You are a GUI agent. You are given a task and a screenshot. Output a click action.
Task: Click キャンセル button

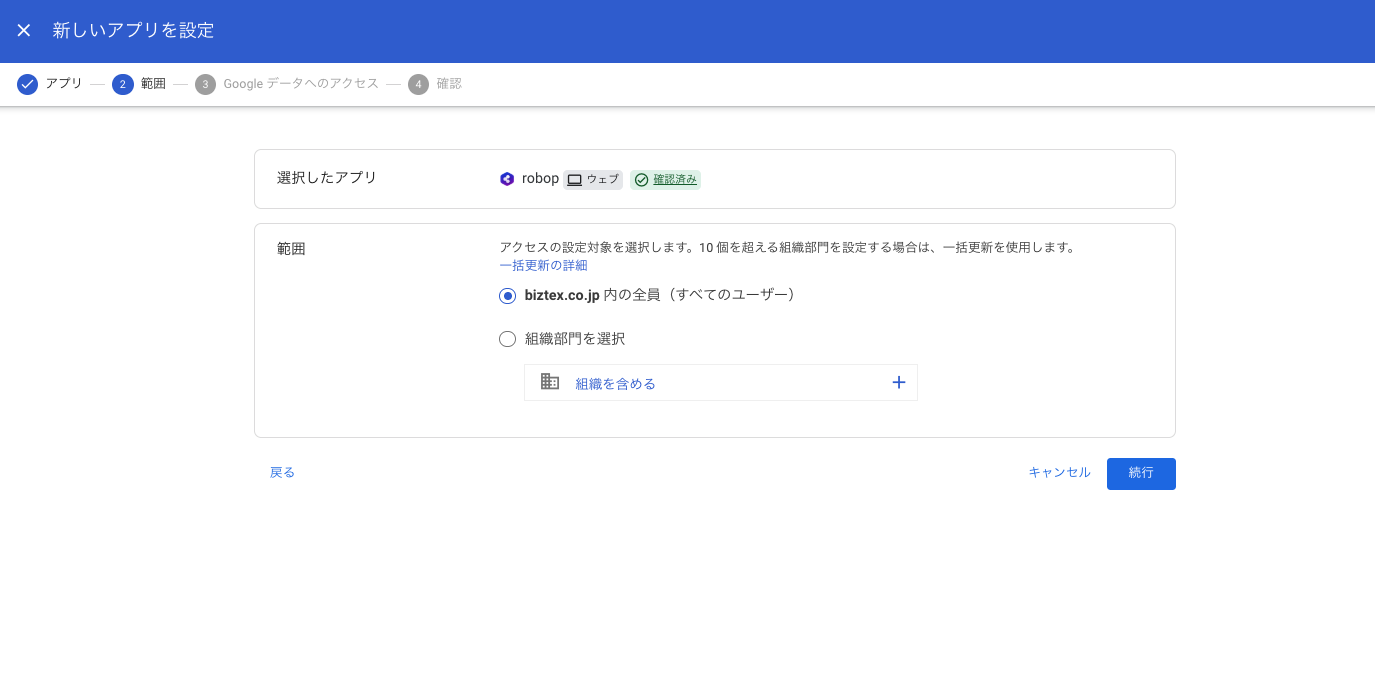pyautogui.click(x=1059, y=472)
